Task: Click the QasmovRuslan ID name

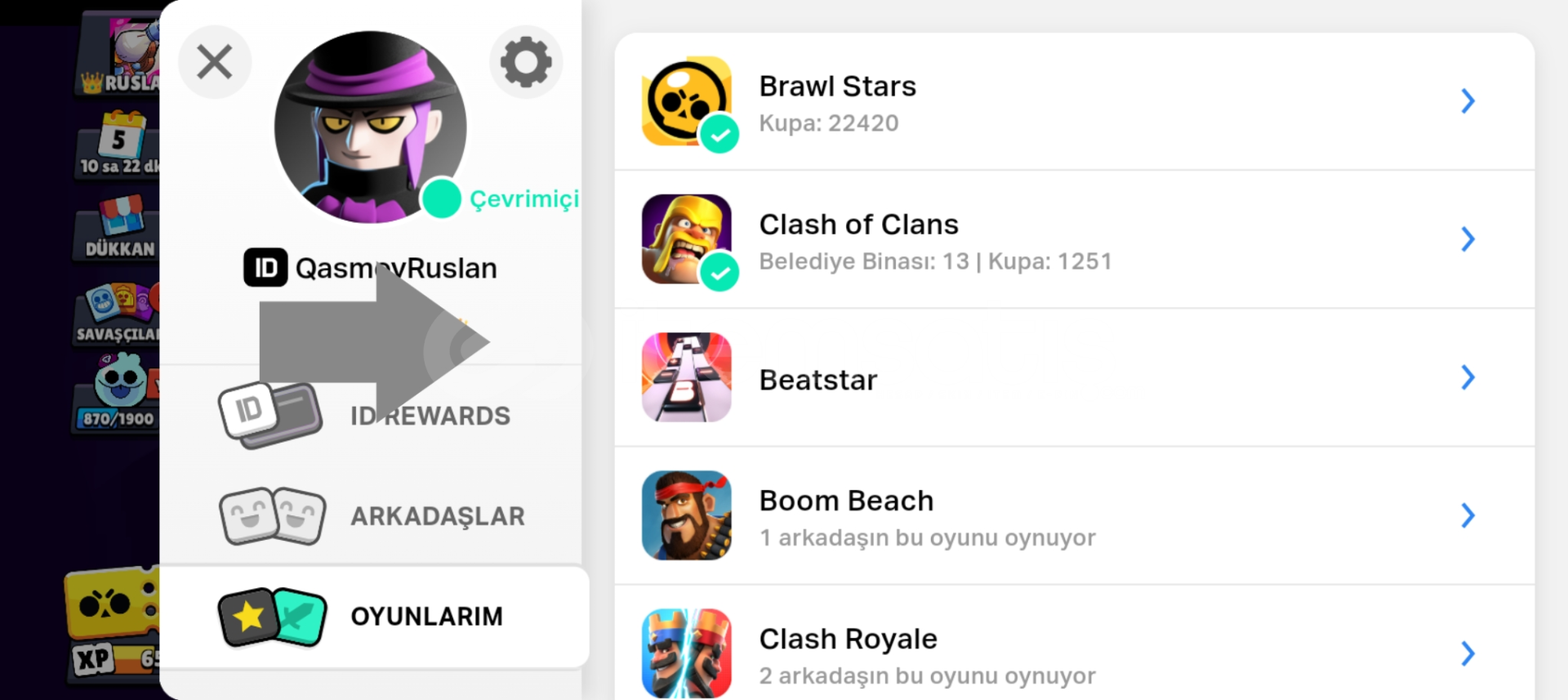Action: [x=396, y=268]
